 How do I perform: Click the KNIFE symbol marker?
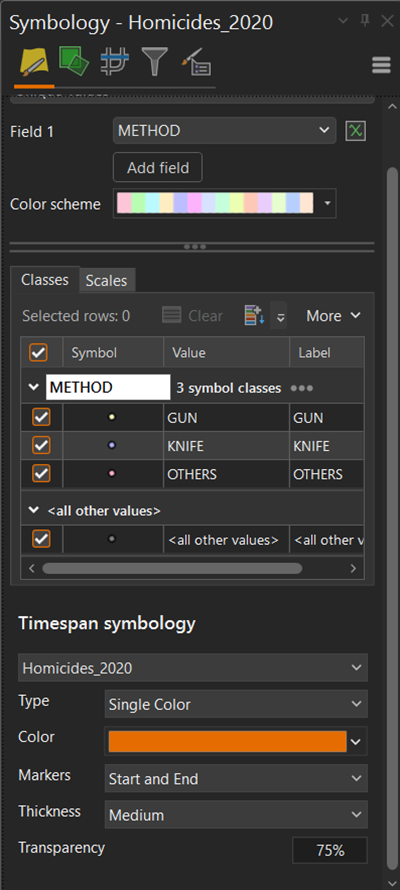point(112,446)
